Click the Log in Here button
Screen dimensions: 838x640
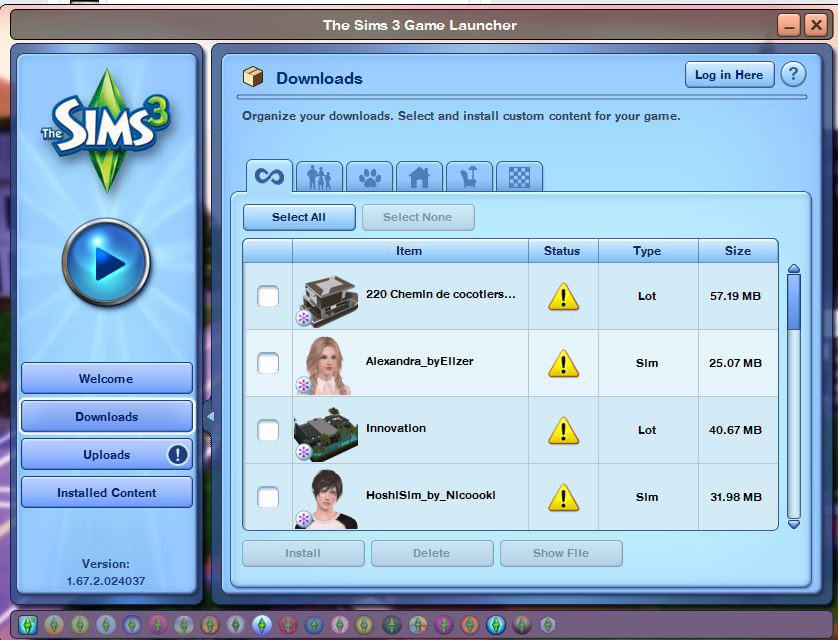(x=730, y=75)
